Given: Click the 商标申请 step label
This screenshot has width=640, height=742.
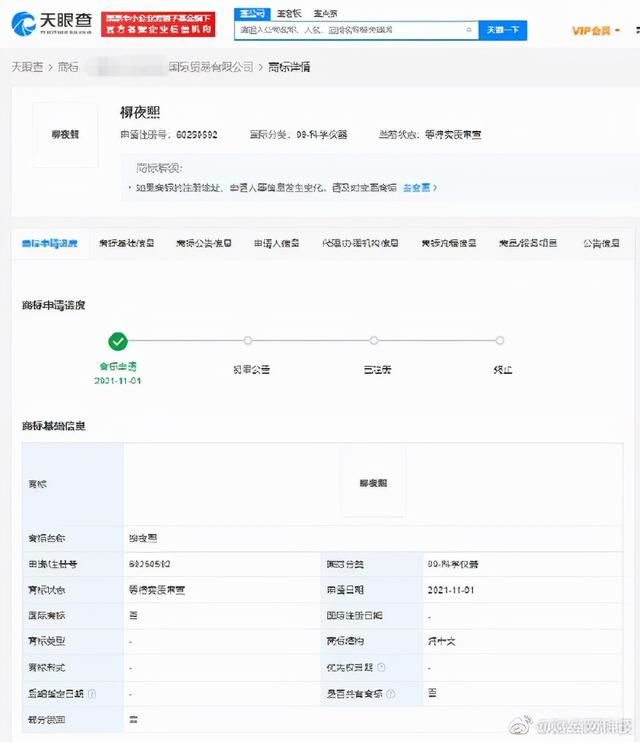Looking at the screenshot, I should [x=118, y=366].
